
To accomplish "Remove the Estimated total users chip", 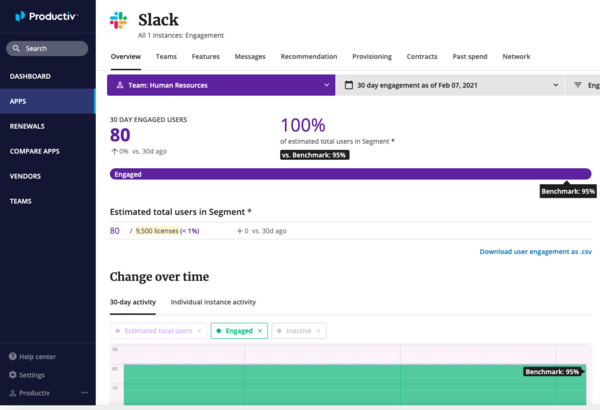I will (x=199, y=331).
